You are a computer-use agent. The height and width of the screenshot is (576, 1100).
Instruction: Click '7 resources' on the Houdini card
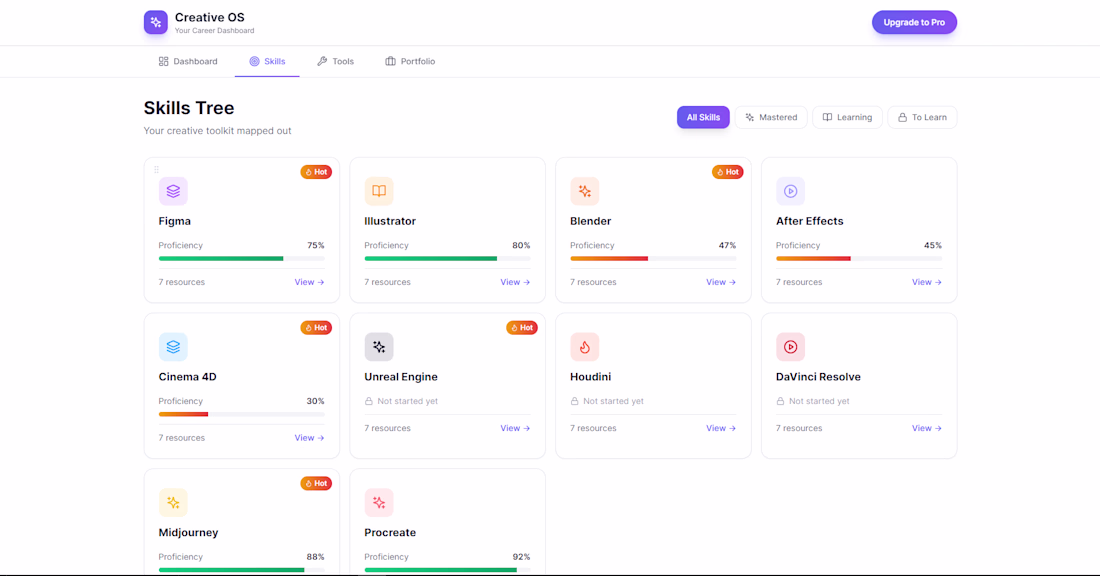pos(593,428)
